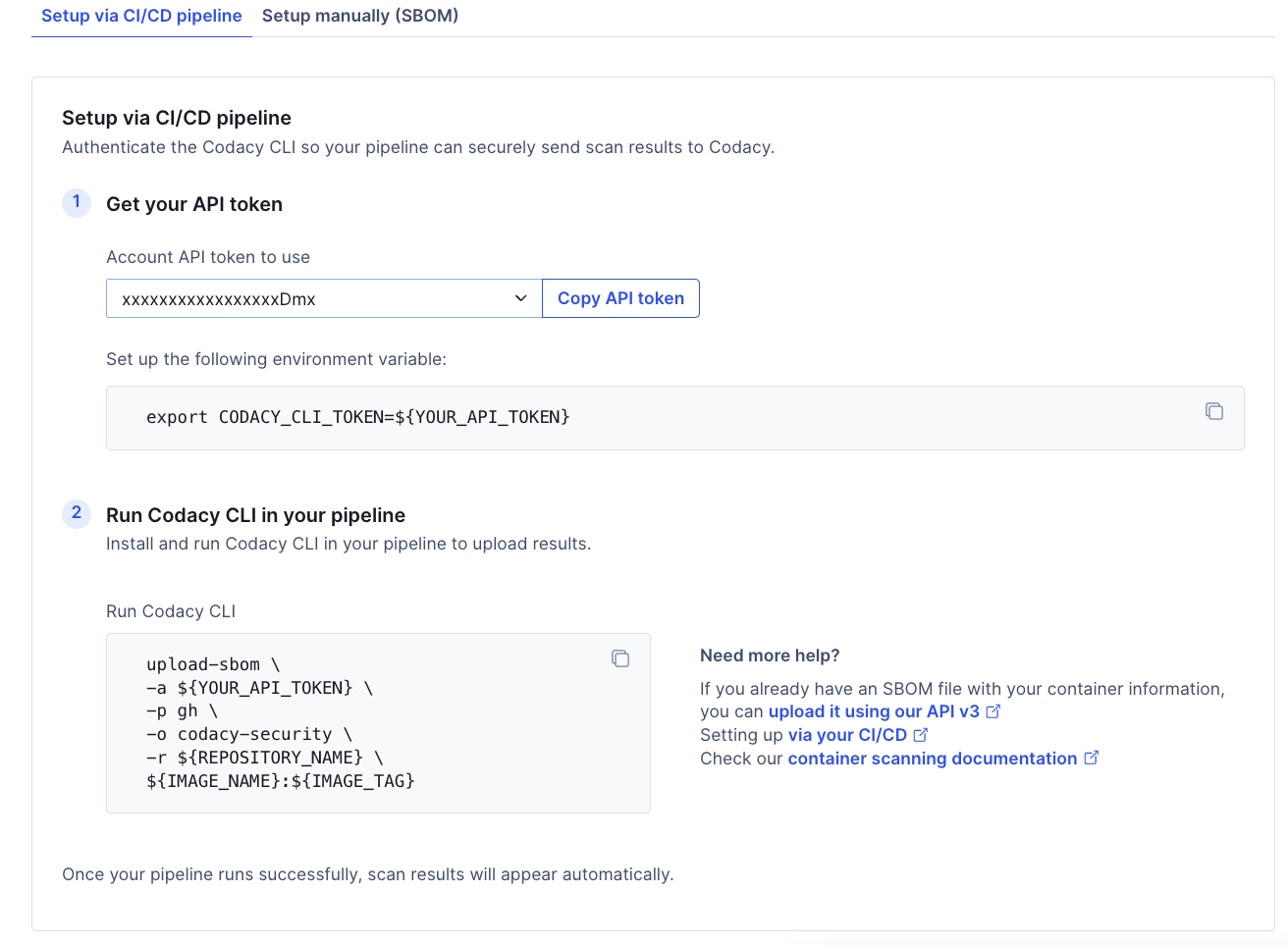The width and height of the screenshot is (1288, 945).
Task: Switch to the Setup manually (SBOM) tab
Action: (359, 16)
